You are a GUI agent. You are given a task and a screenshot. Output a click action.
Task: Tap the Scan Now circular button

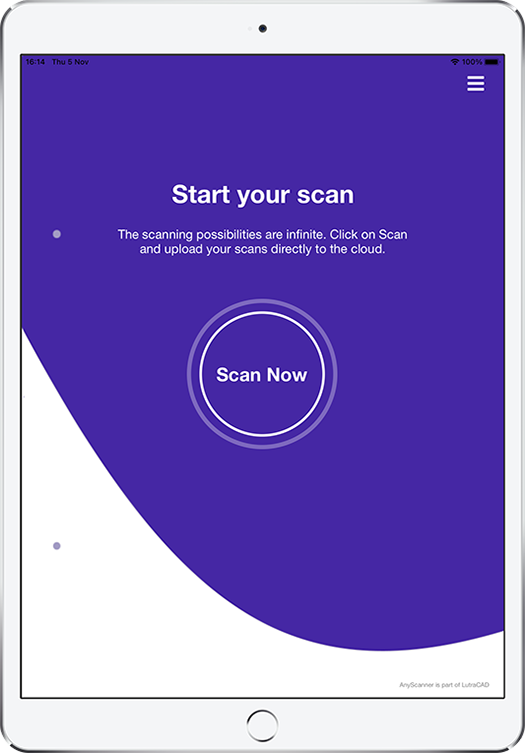(262, 374)
